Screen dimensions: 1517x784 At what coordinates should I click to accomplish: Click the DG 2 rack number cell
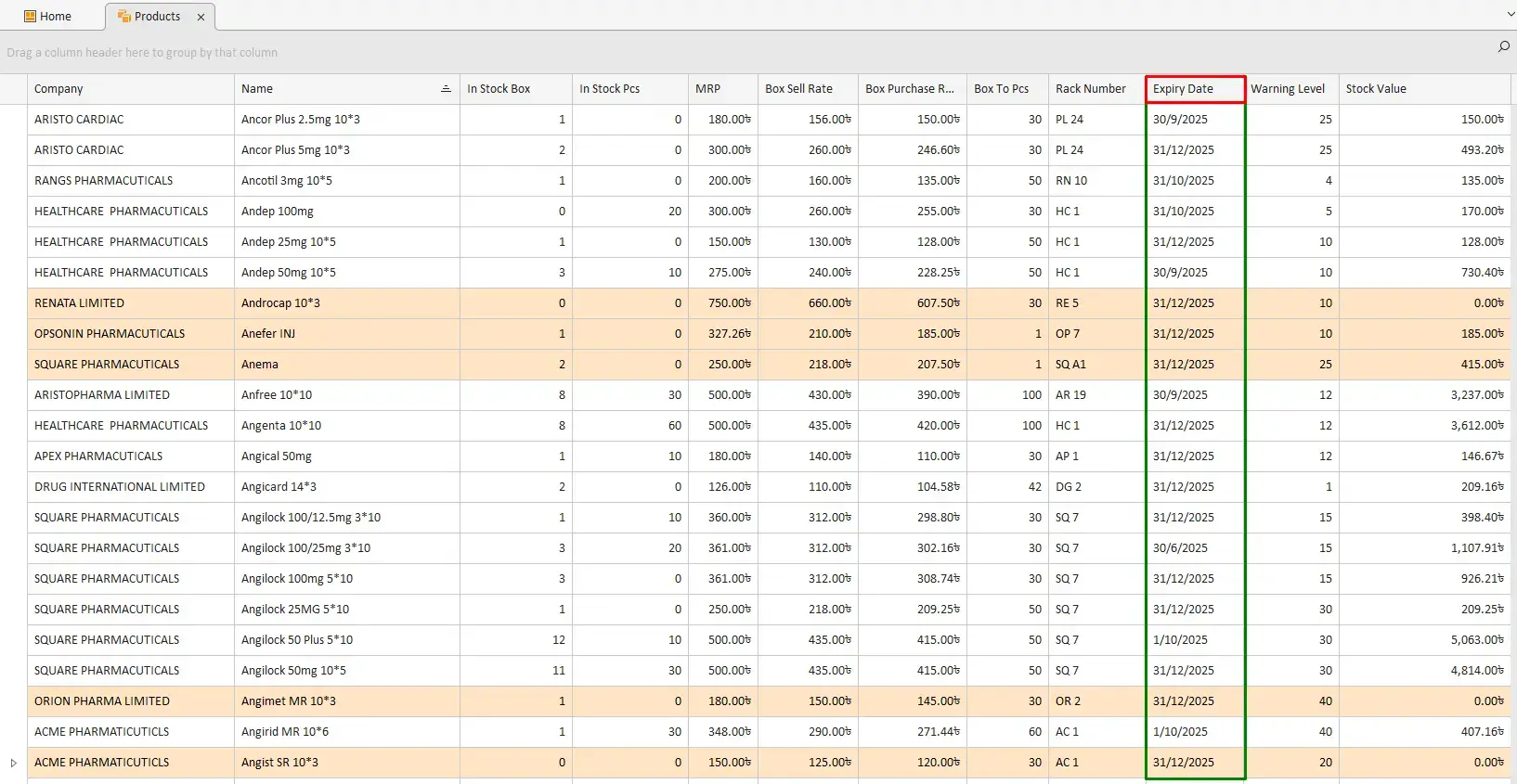1096,487
